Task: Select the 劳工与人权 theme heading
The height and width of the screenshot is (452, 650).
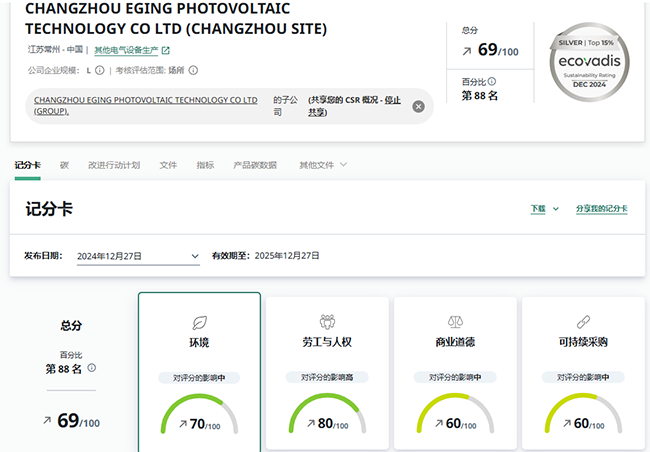Action: [x=327, y=342]
